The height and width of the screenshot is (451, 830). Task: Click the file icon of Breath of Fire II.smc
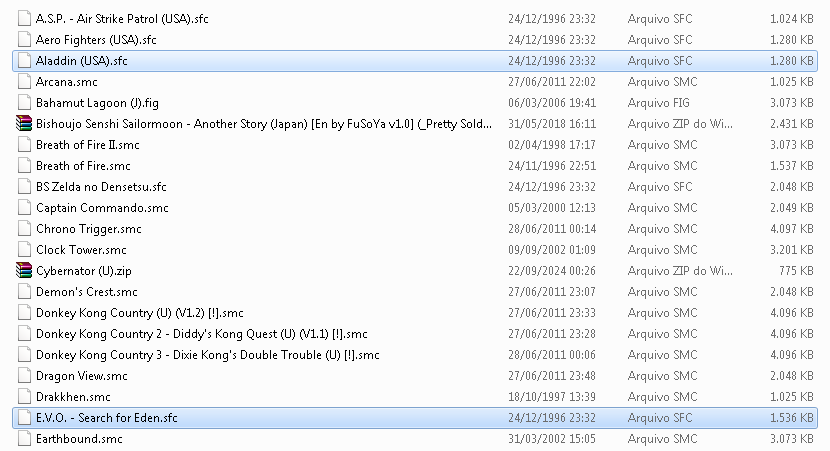pyautogui.click(x=24, y=145)
